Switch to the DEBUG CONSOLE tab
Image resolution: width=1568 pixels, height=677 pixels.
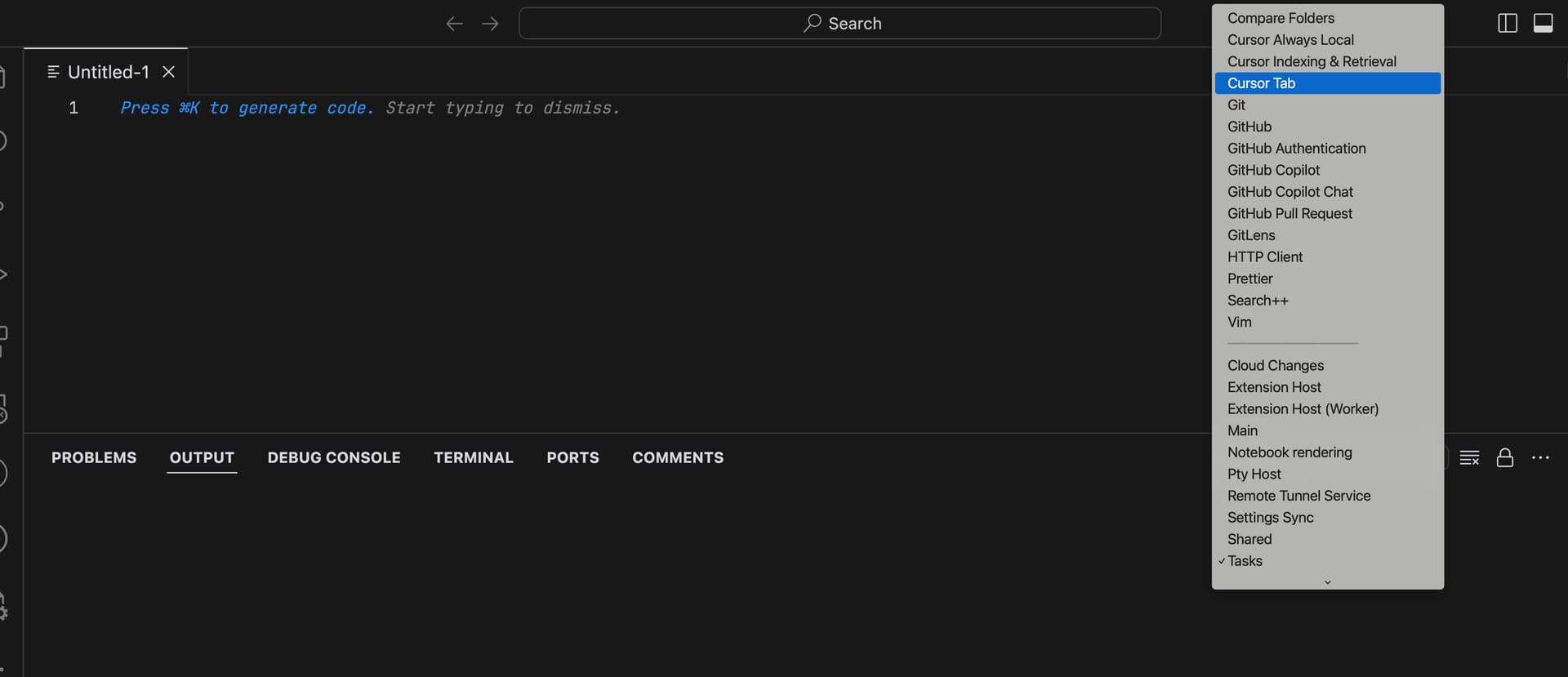point(334,458)
